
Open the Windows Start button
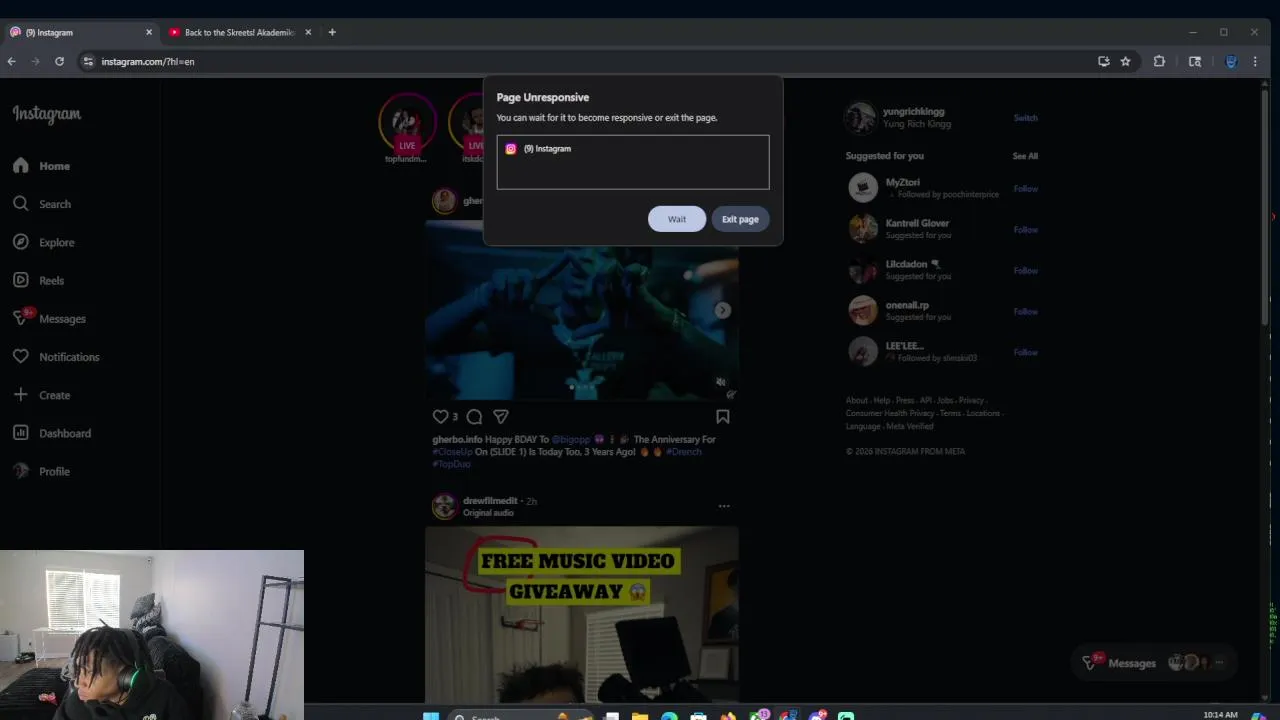click(x=431, y=716)
